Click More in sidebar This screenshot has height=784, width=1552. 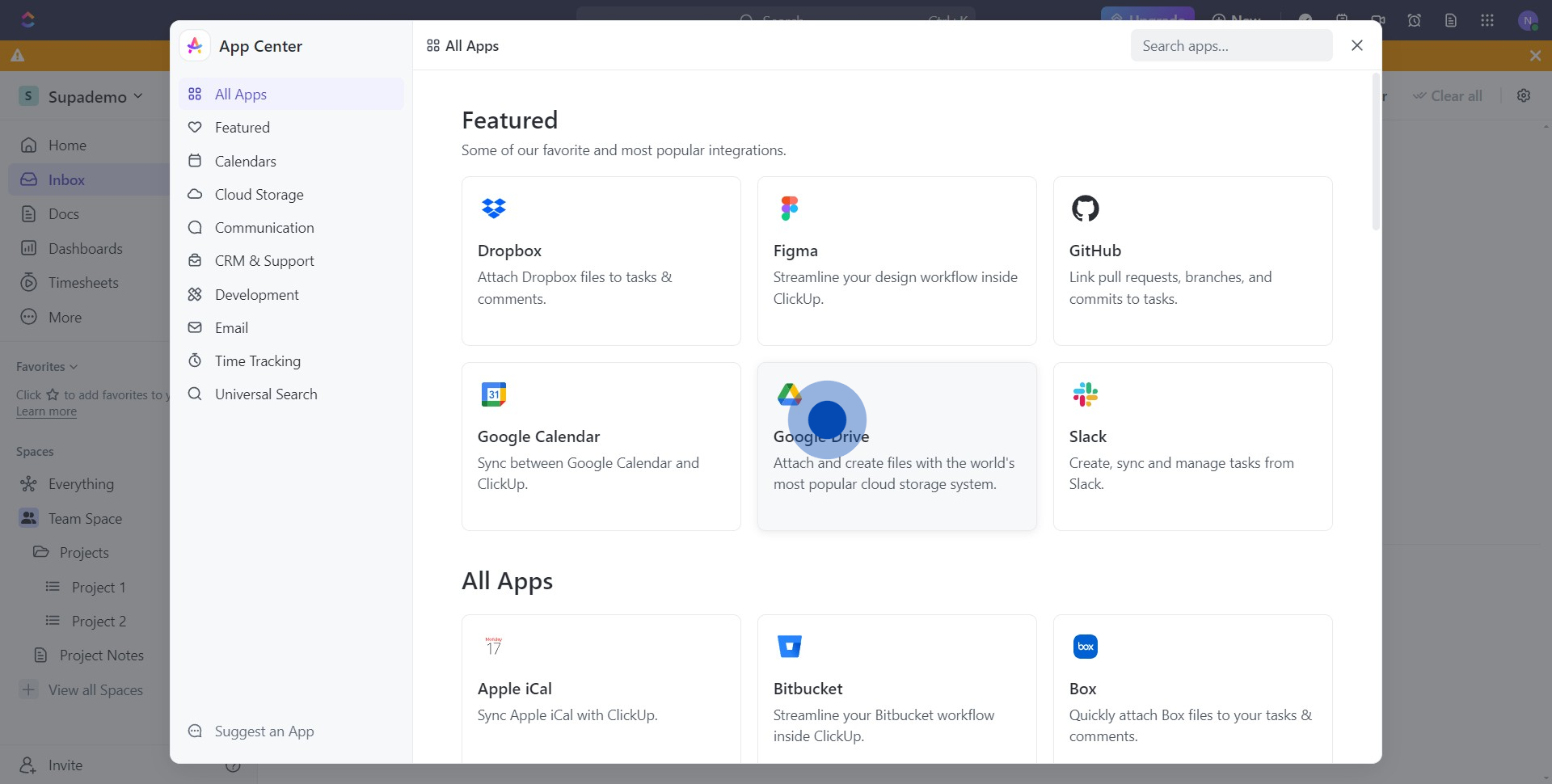click(65, 317)
